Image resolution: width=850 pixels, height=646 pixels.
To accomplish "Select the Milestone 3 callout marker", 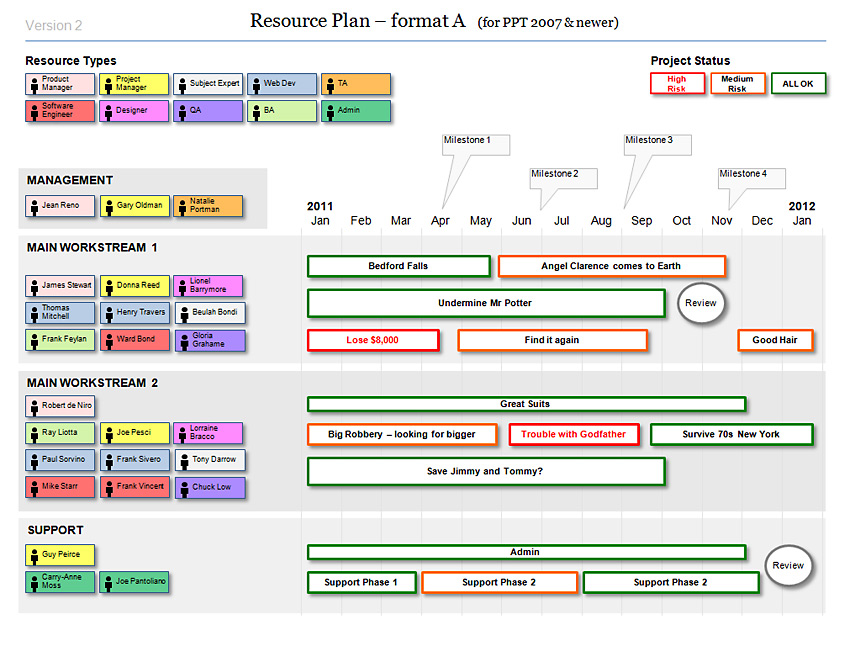I will tap(657, 144).
